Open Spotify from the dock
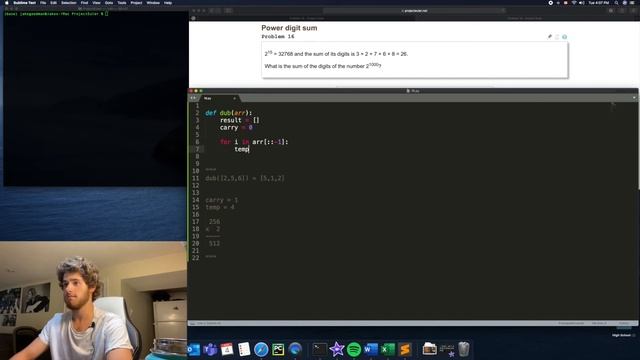This screenshot has width=640, height=360. 354,349
